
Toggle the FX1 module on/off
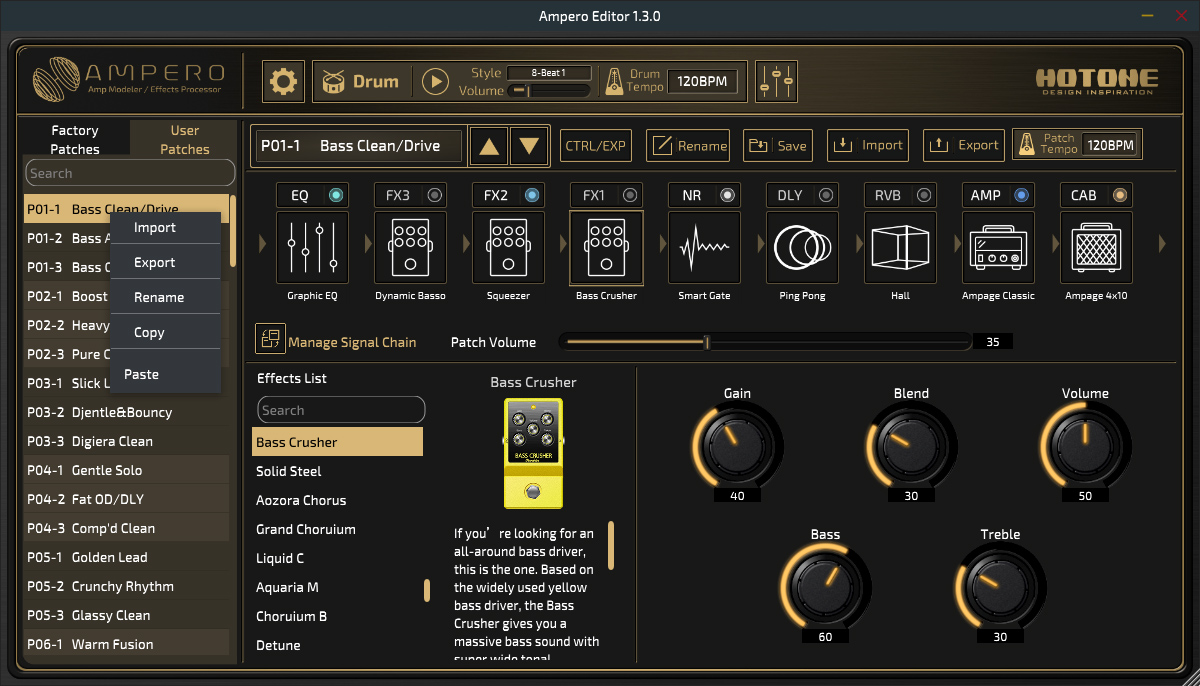tap(630, 195)
